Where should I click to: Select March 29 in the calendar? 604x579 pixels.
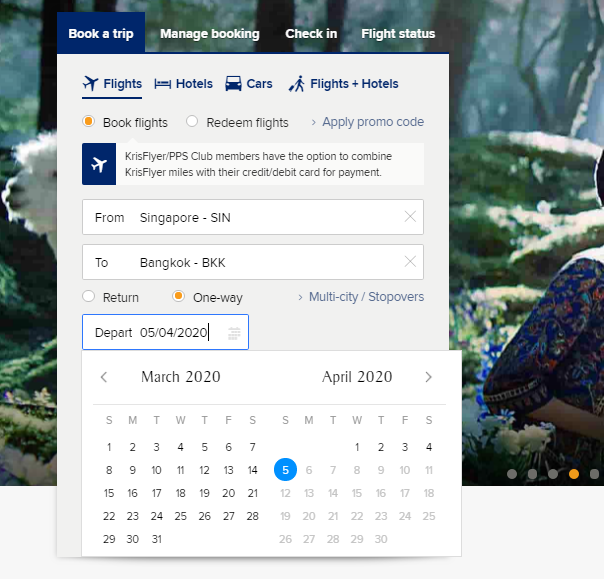tap(109, 539)
